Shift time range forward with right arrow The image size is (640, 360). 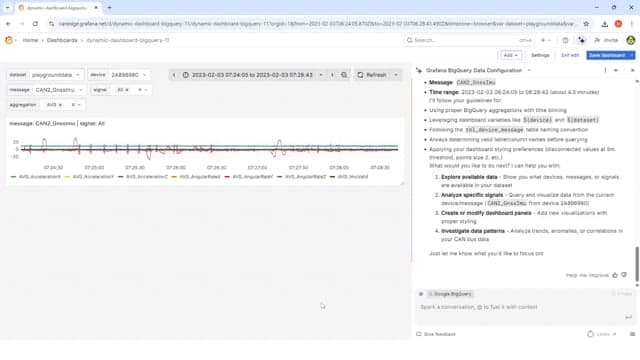(332, 75)
